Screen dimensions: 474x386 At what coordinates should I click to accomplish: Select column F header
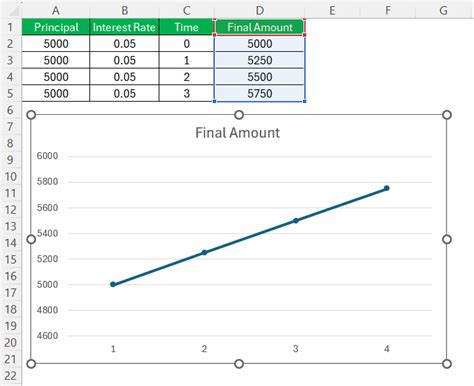[x=388, y=10]
